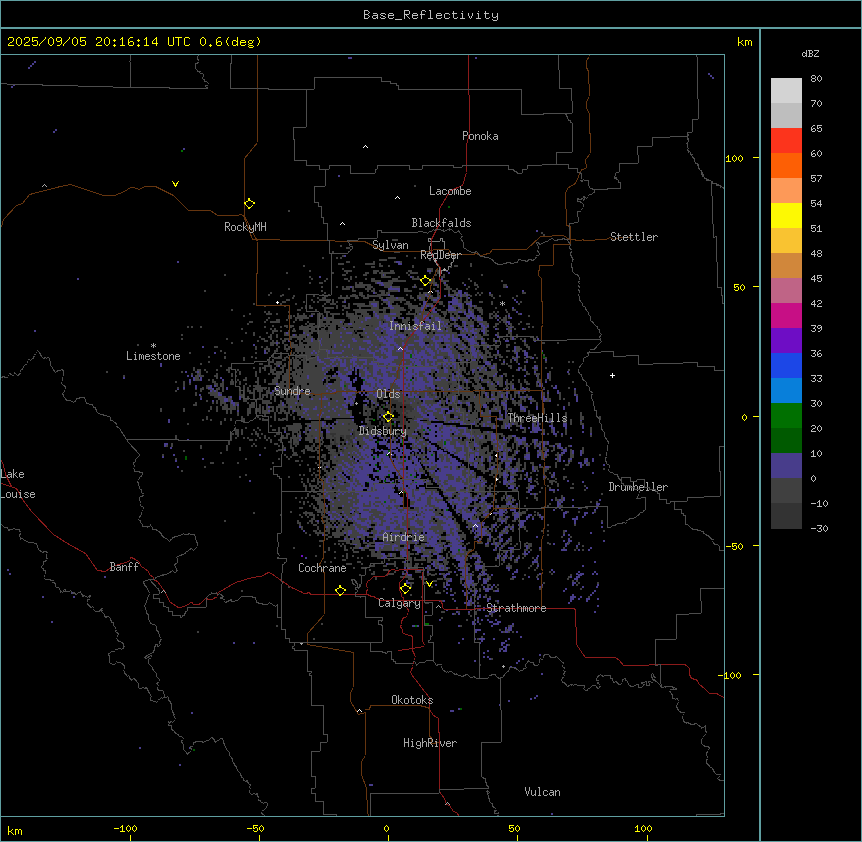This screenshot has height=842, width=862.
Task: Click the Banff town label
Action: (x=124, y=567)
